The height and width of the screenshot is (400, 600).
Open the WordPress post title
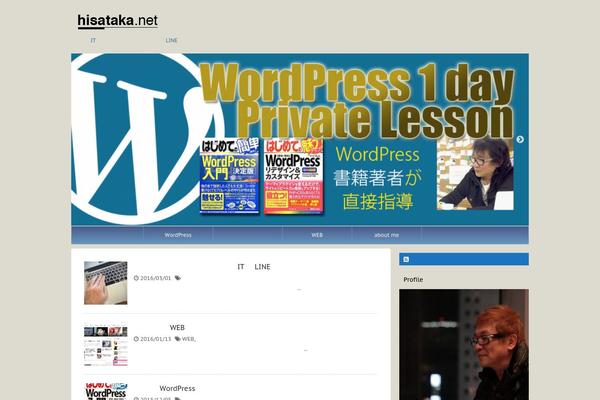177,389
